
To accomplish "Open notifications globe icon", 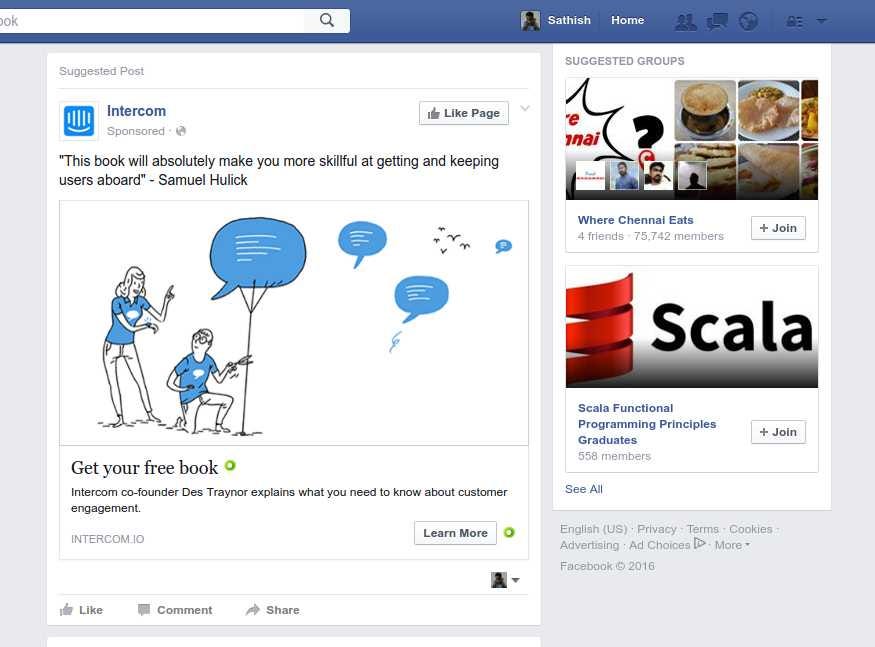I will point(748,21).
